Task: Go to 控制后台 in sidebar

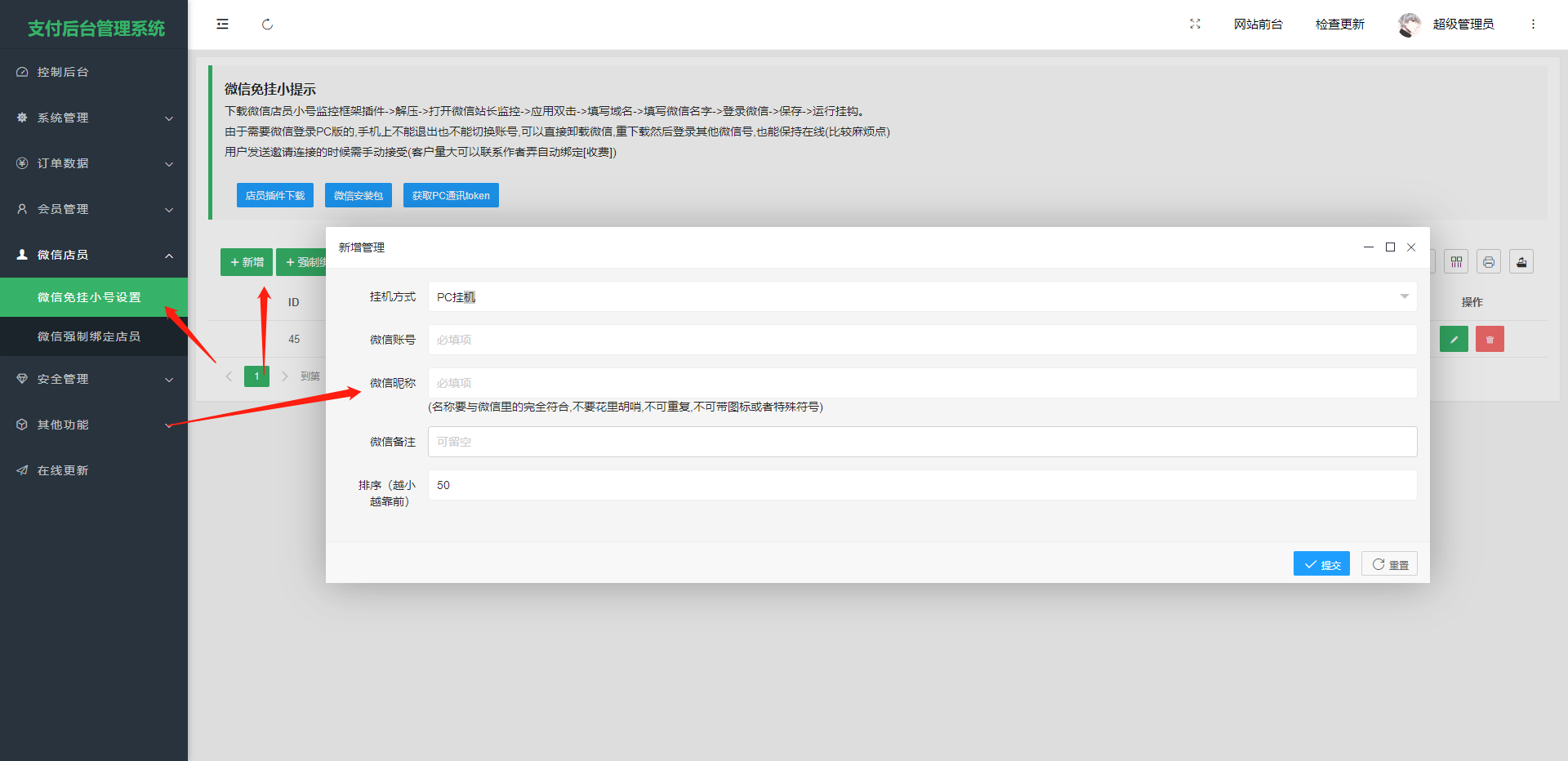Action: [x=63, y=72]
